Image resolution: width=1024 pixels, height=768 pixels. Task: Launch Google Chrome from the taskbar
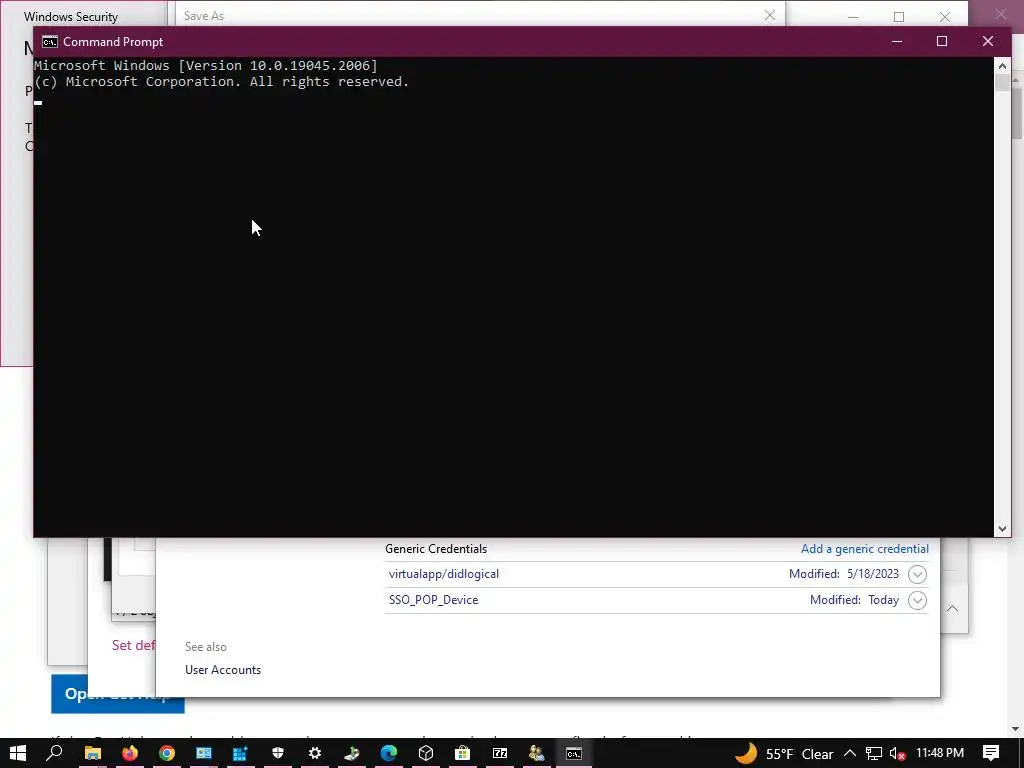[167, 753]
